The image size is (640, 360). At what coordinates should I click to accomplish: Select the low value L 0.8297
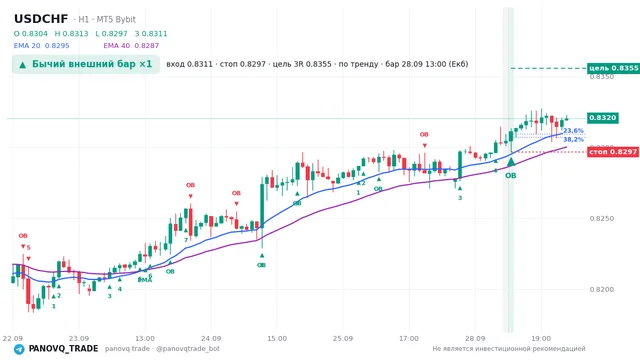click(x=111, y=34)
